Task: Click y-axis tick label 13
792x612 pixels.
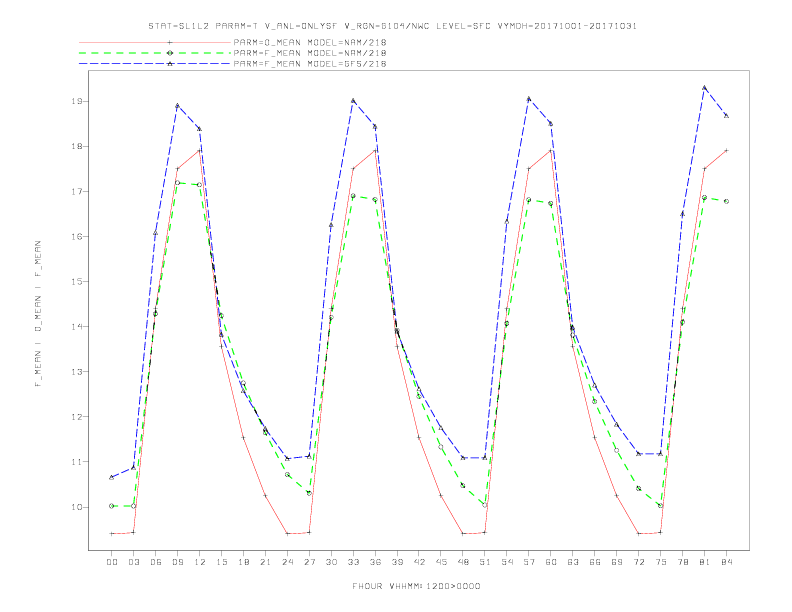Action: tap(77, 372)
